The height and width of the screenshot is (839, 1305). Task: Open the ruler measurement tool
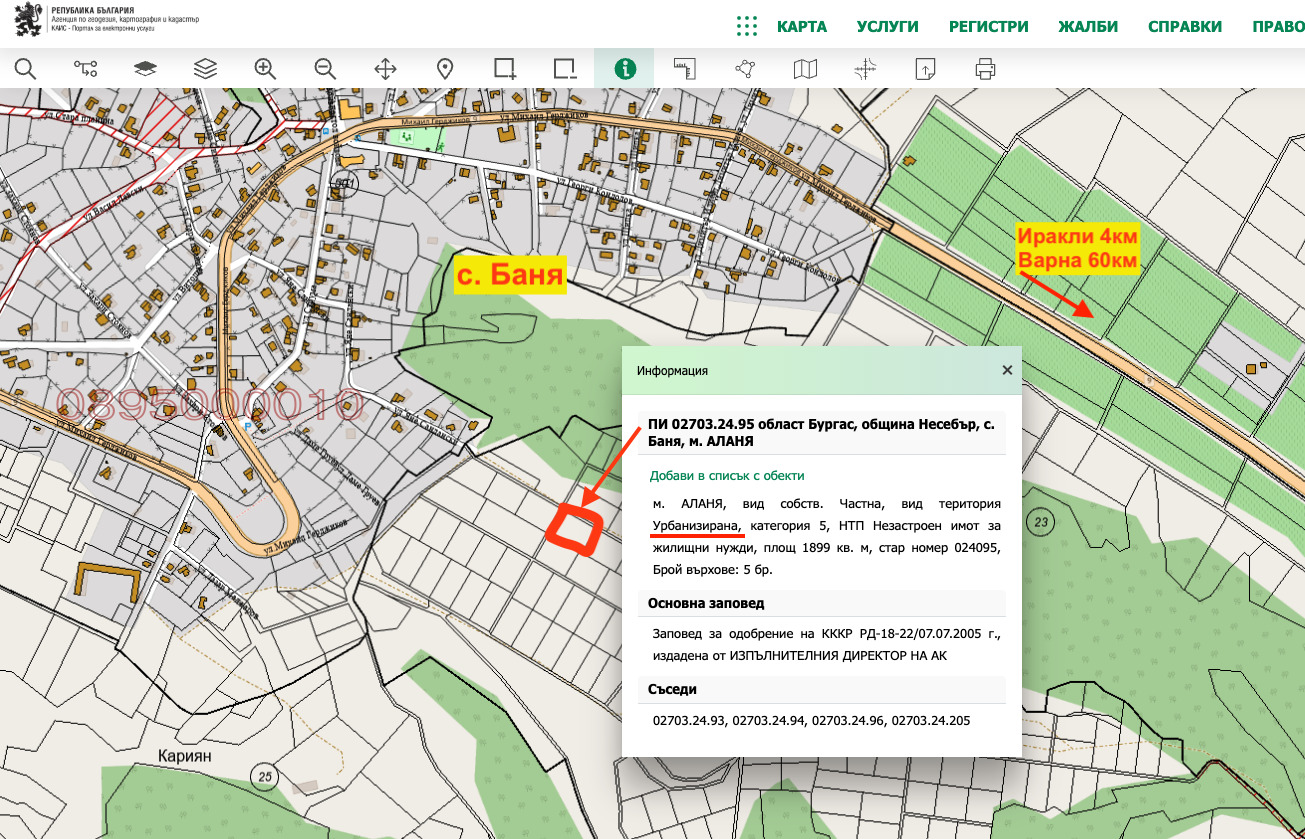(685, 68)
